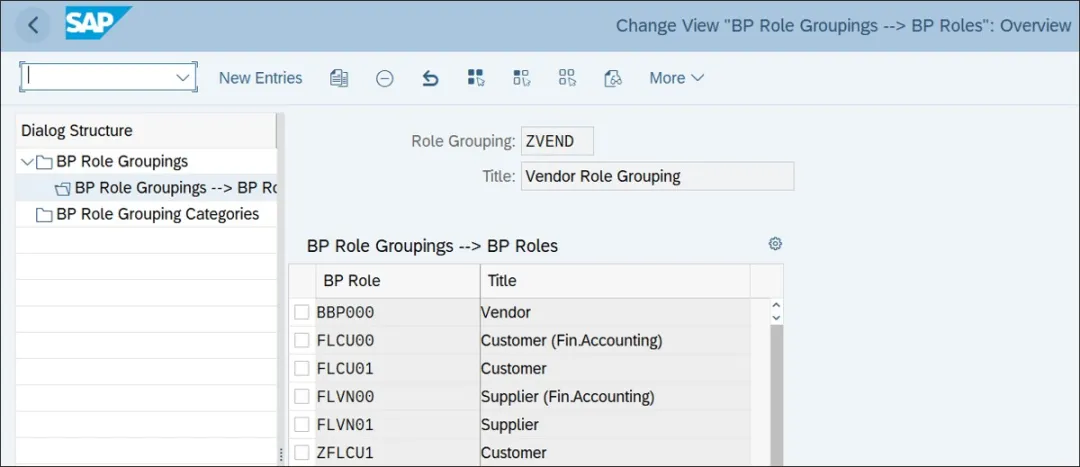Open the command field dropdown arrow
This screenshot has height=467, width=1080.
tap(183, 77)
